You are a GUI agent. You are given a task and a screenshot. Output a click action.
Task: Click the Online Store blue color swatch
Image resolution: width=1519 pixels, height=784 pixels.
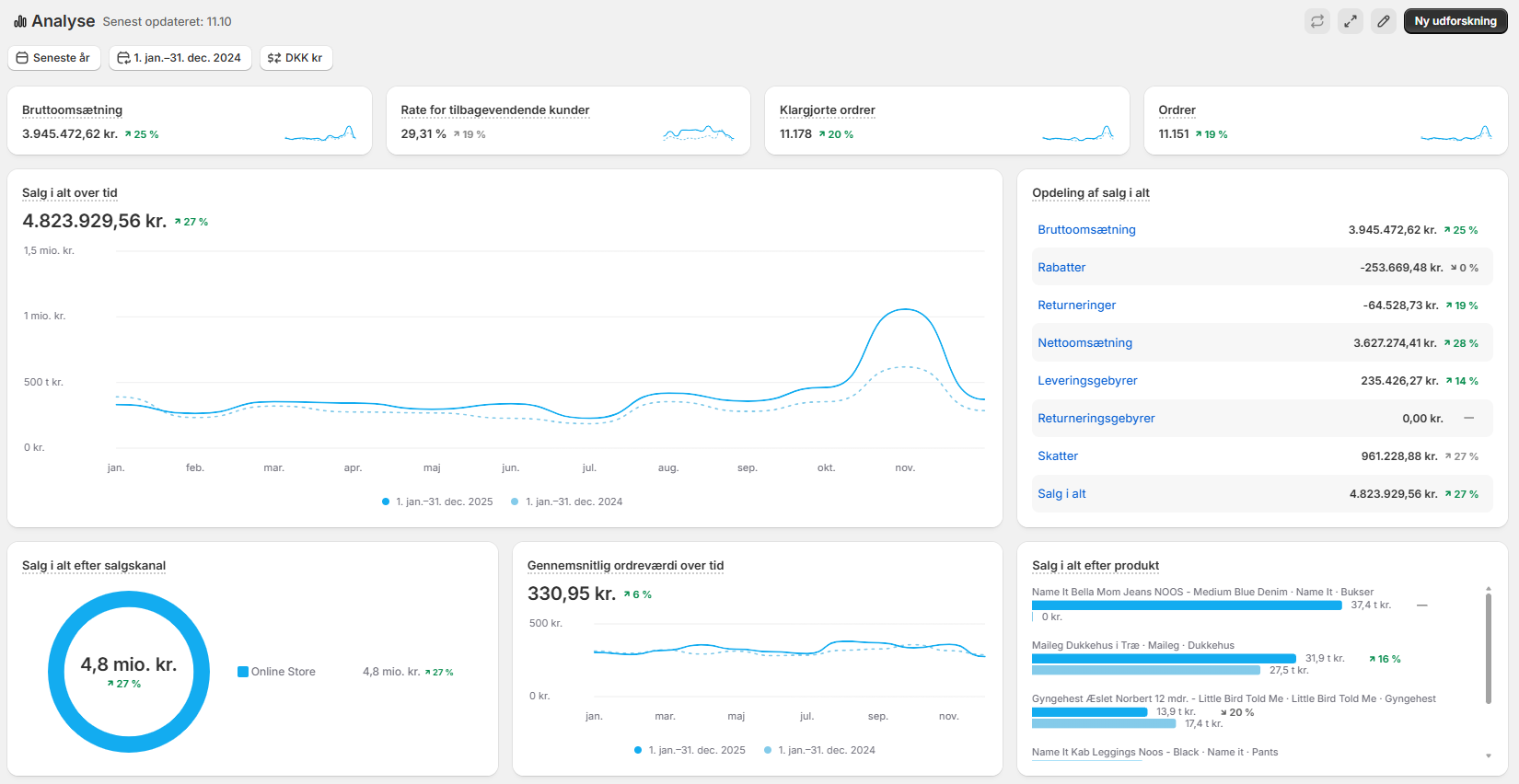pyautogui.click(x=243, y=672)
